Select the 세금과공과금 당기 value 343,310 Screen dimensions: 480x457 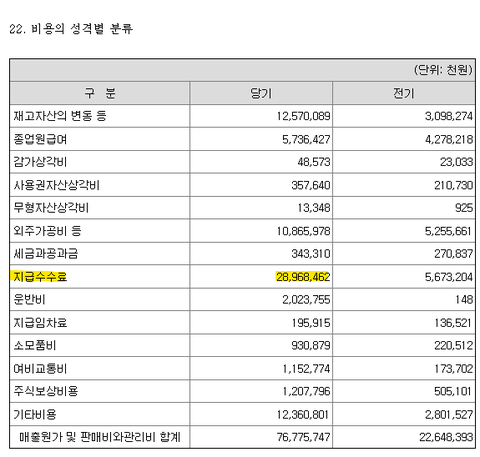[x=311, y=254]
